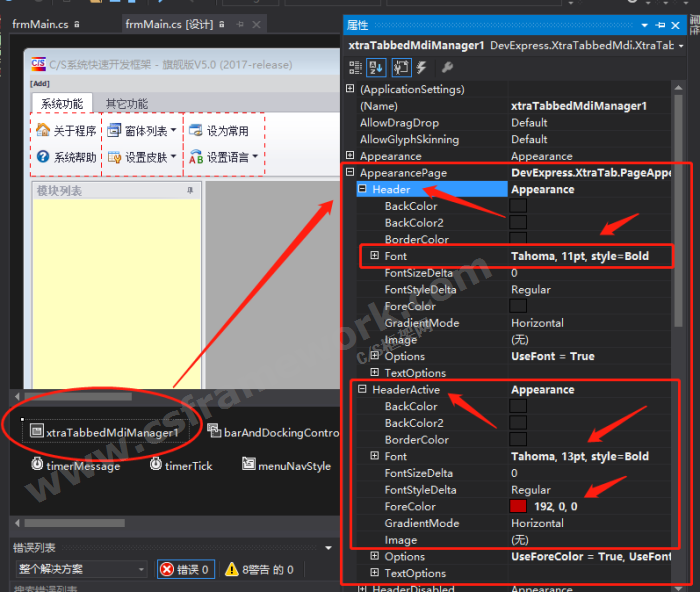Image resolution: width=700 pixels, height=592 pixels.
Task: Open the frmMain.cs code tab
Action: (x=42, y=23)
